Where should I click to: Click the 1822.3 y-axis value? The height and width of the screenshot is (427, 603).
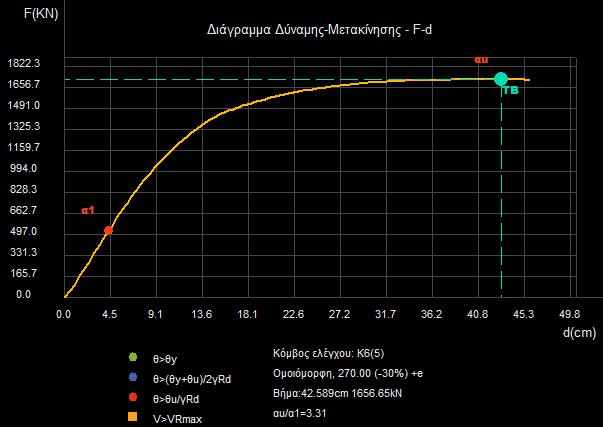[23, 63]
